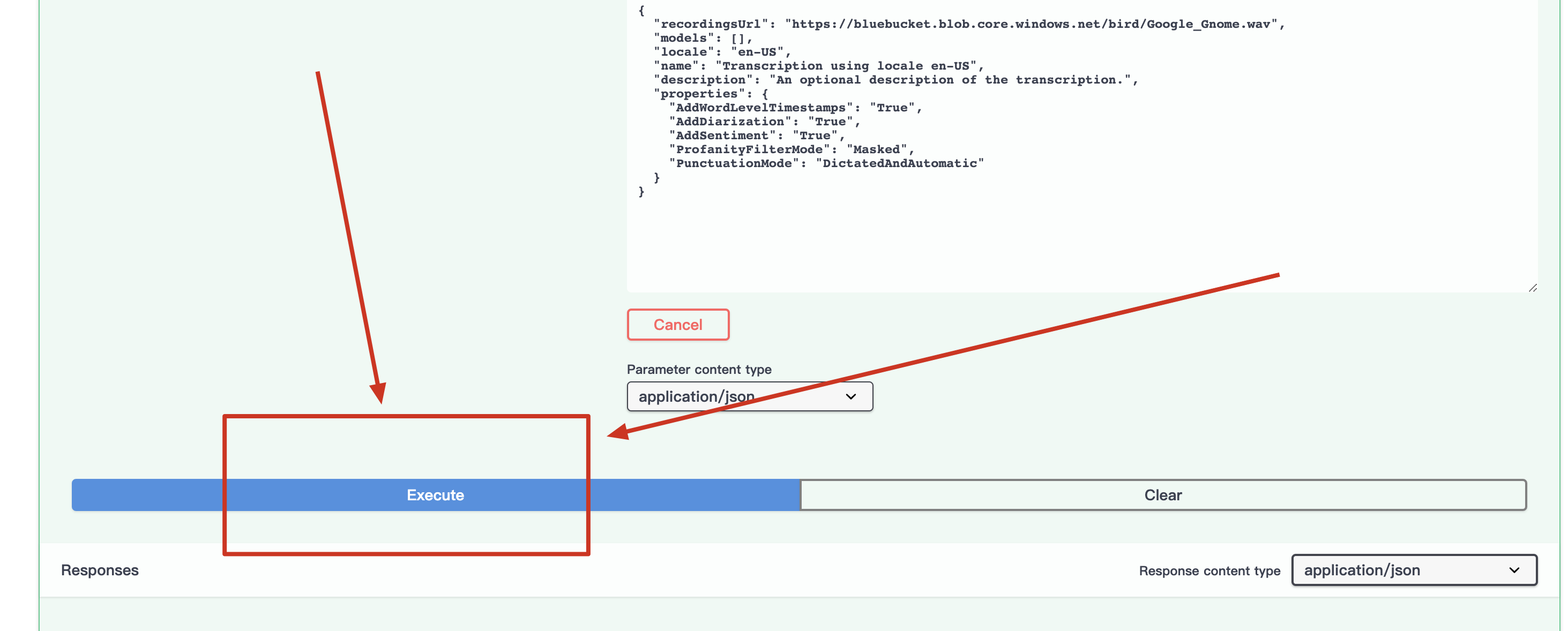
Task: Click the Responses section heading
Action: [x=100, y=570]
